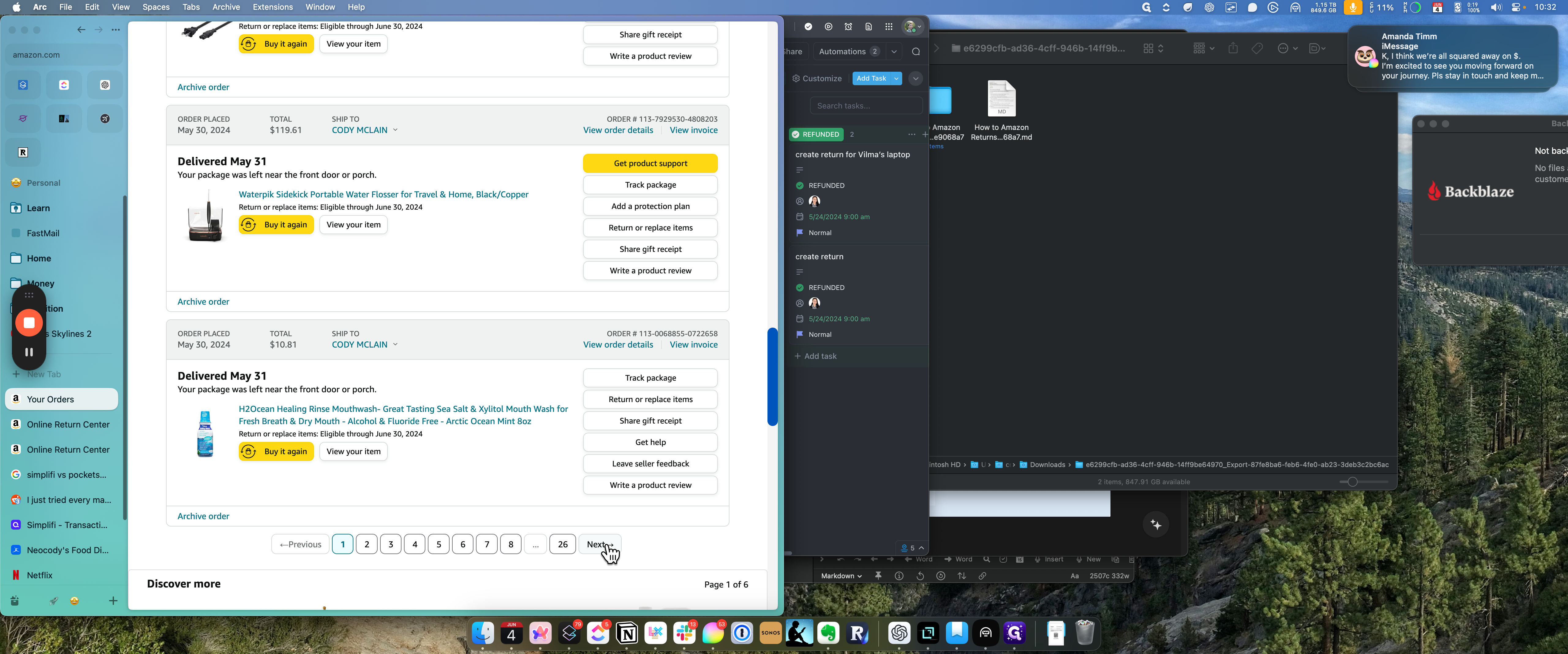This screenshot has width=1568, height=654.
Task: Pause the screen recording
Action: [28, 352]
